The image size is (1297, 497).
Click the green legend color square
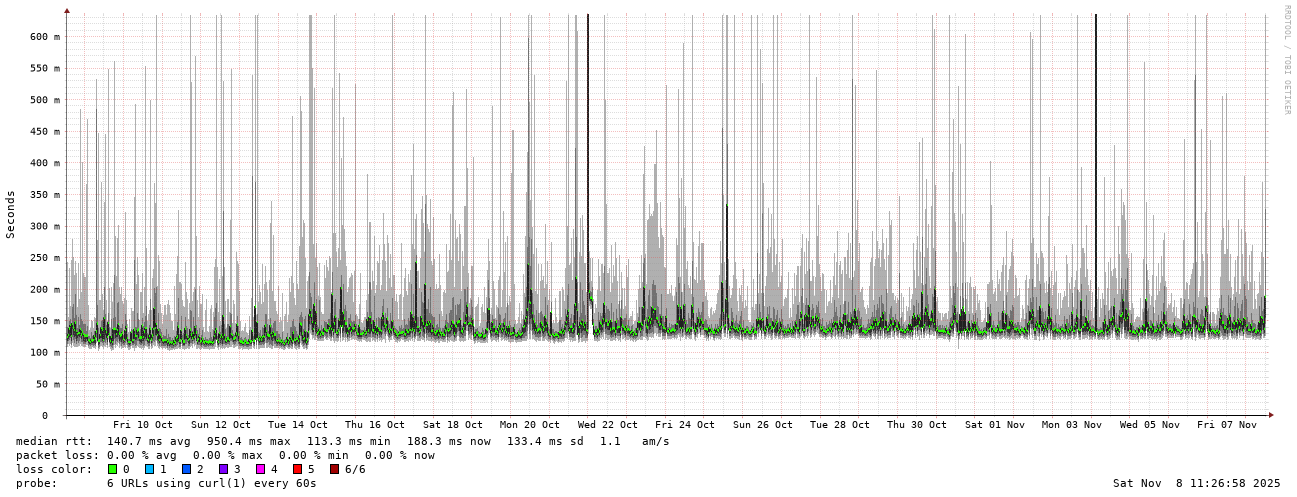tap(112, 469)
